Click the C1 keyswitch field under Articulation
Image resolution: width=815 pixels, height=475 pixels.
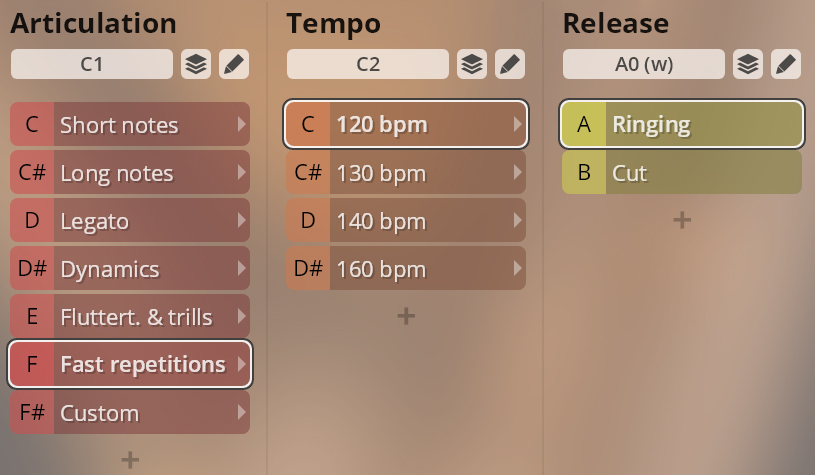pos(91,64)
